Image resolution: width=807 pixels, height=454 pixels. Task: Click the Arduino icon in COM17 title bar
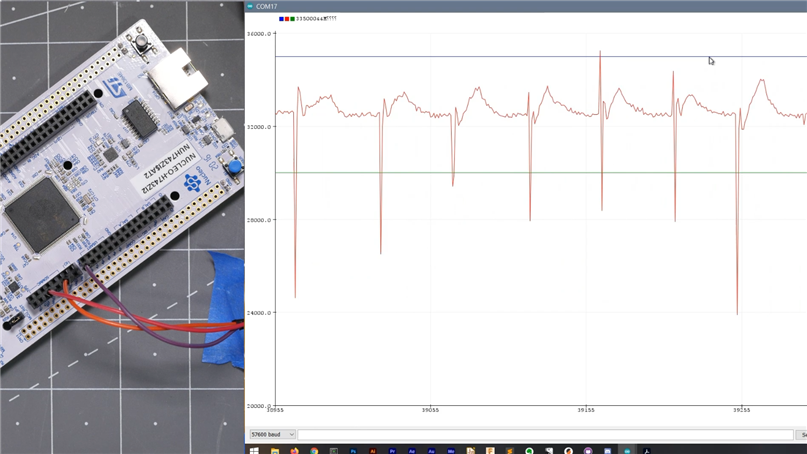tap(250, 6)
